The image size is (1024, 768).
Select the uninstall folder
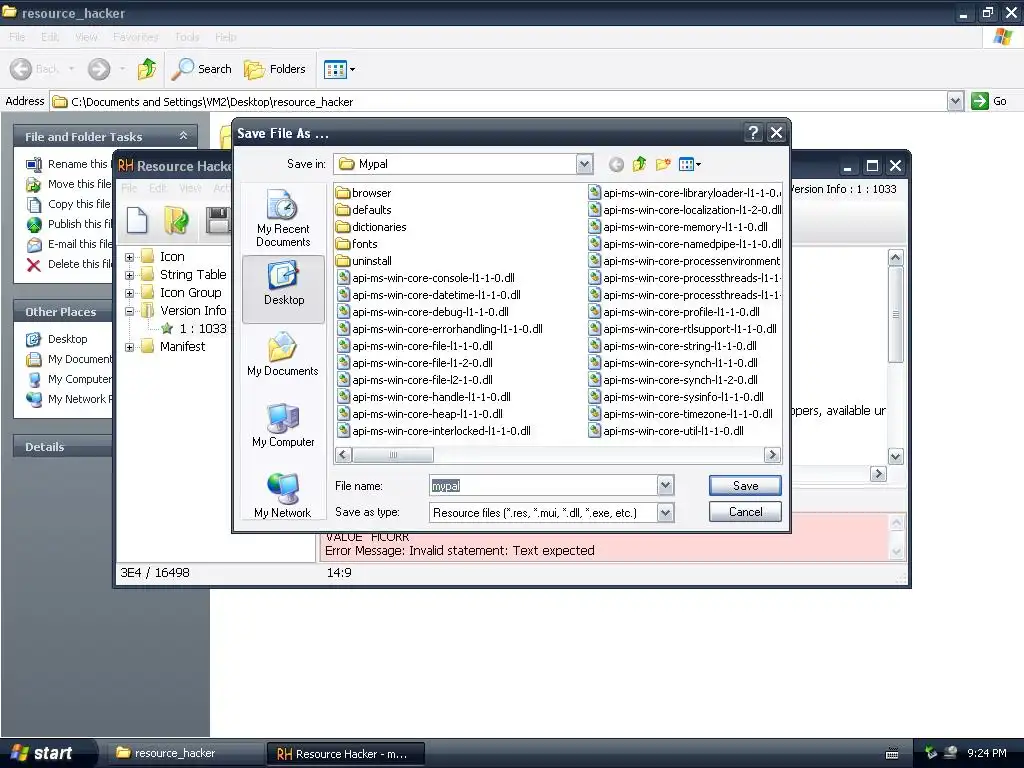pos(364,261)
